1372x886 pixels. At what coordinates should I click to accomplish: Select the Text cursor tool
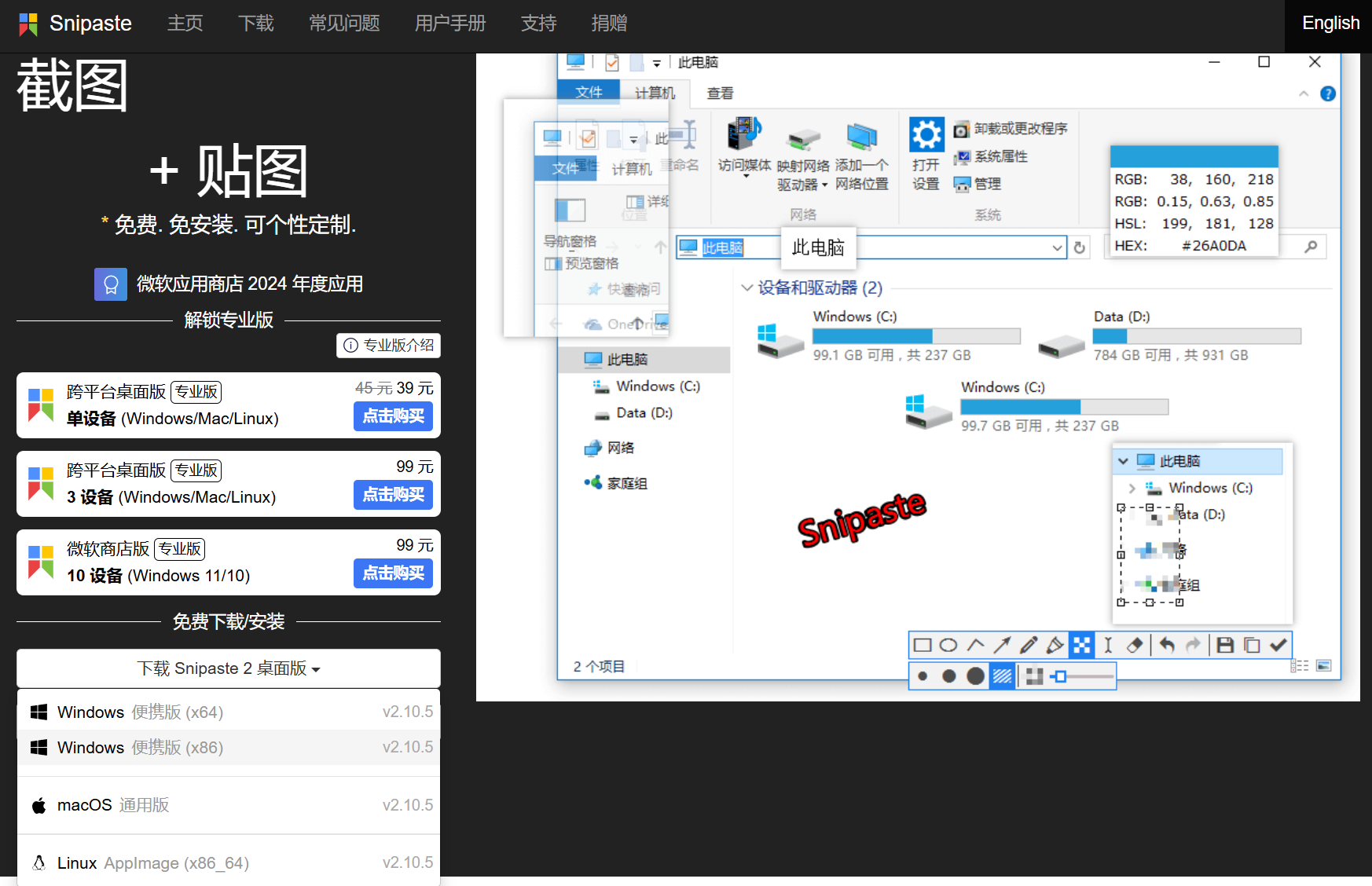pos(1108,646)
